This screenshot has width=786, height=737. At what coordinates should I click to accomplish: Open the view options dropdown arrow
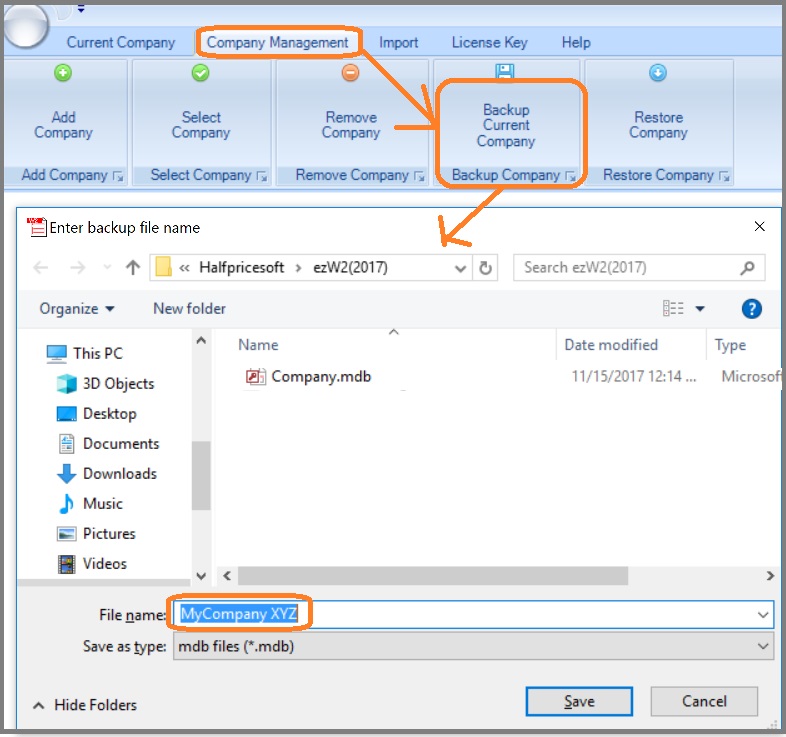(700, 309)
